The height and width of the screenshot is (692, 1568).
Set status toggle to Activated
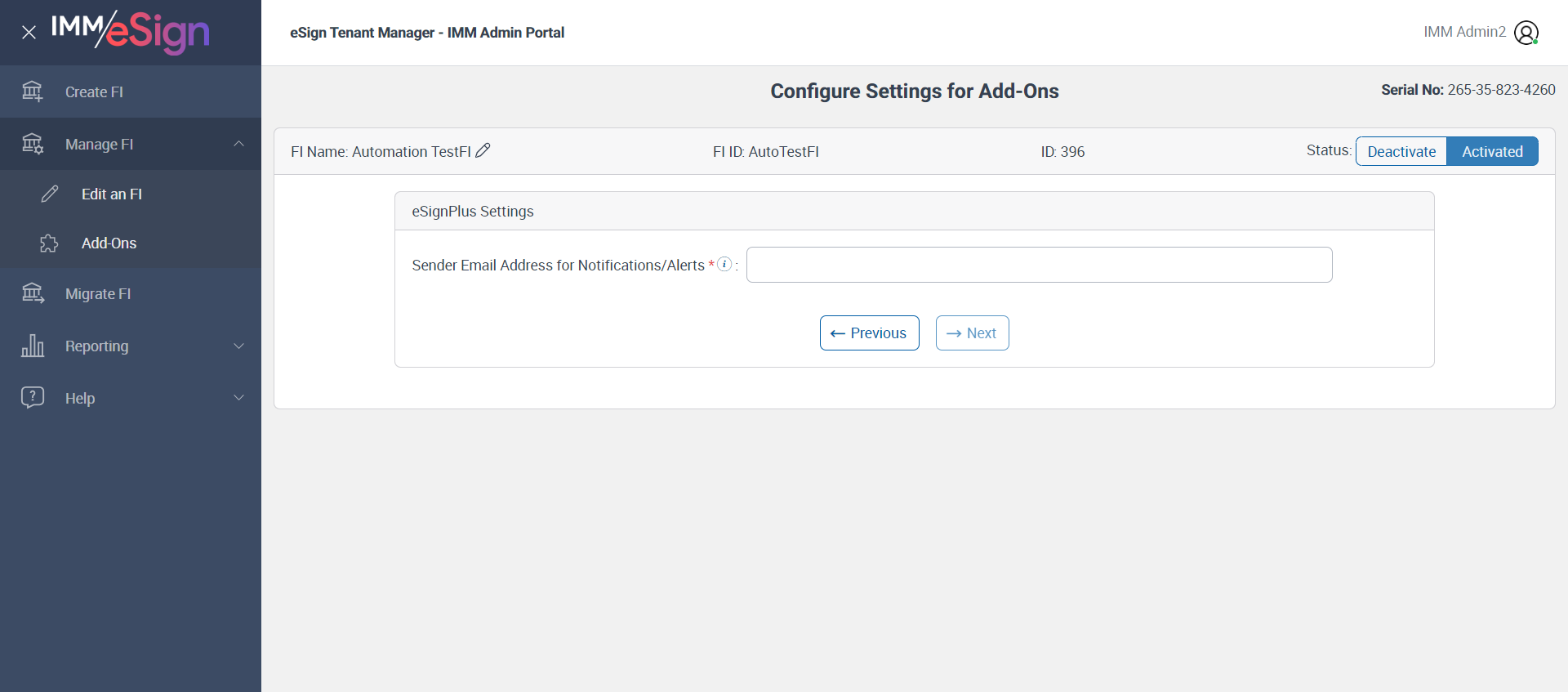(1492, 151)
